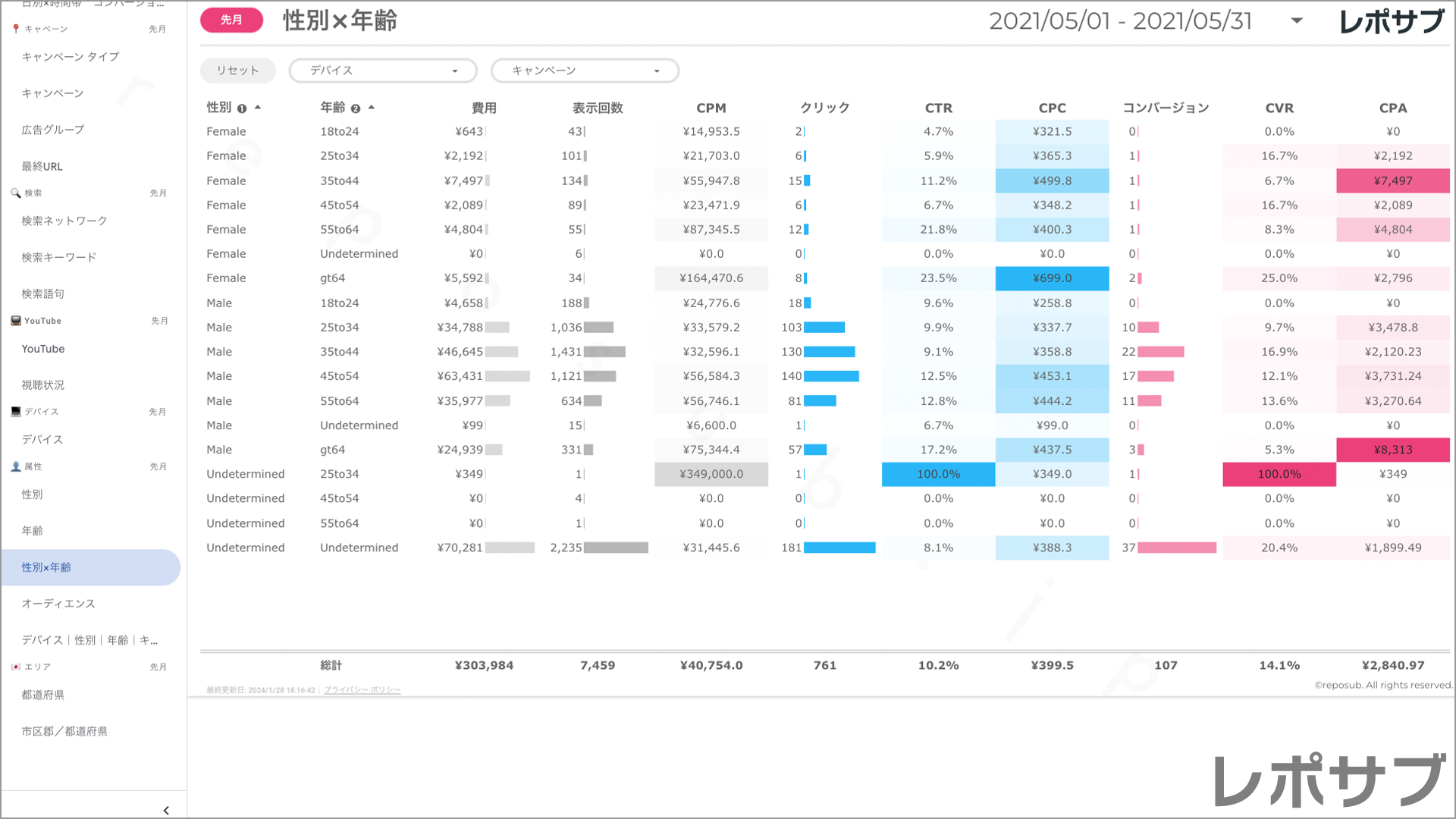Click the pin icon beside キャンペーン section

14,28
